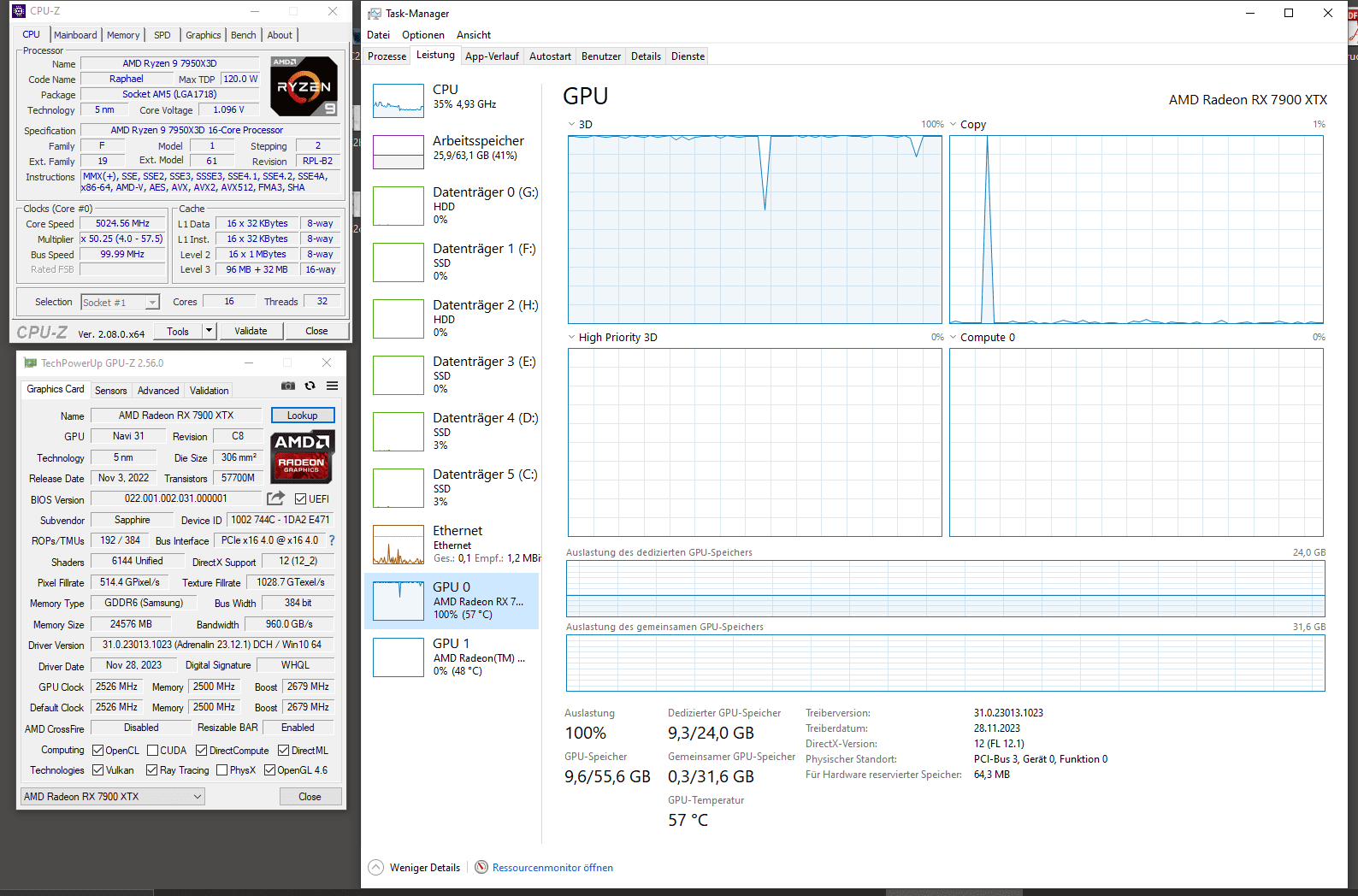This screenshot has height=896, width=1358.
Task: Click the Ressourcenmonitor icon
Action: click(481, 867)
